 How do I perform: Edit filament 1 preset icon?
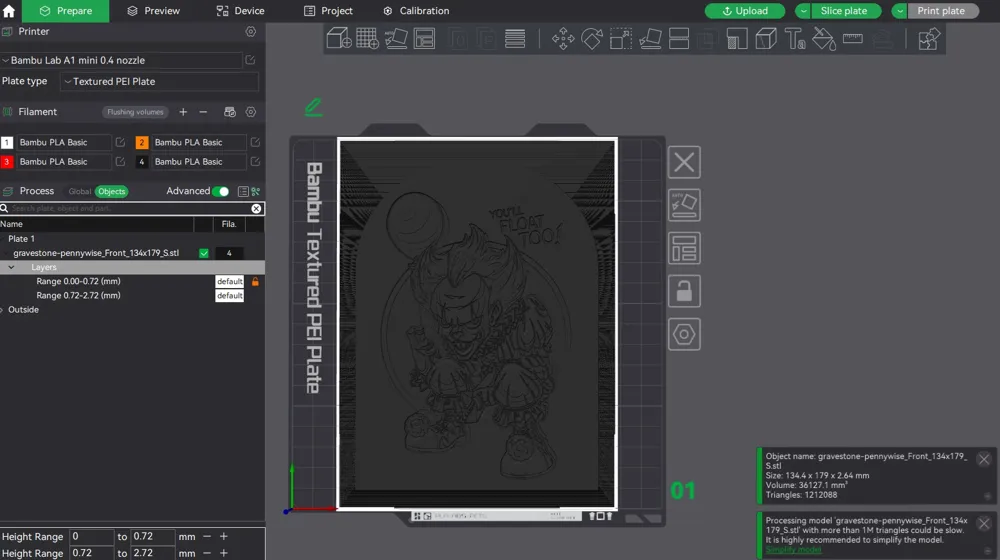coord(120,142)
